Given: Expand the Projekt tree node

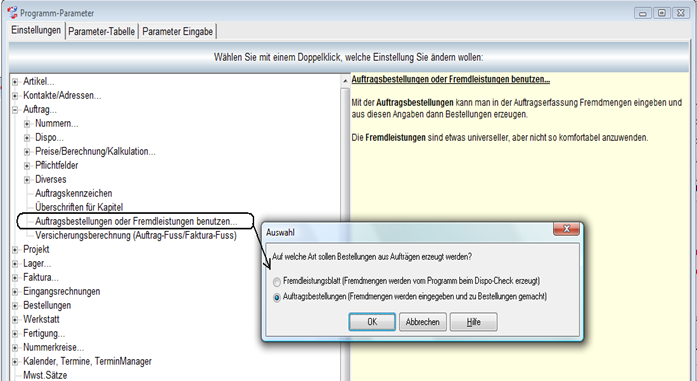Looking at the screenshot, I should pos(15,250).
